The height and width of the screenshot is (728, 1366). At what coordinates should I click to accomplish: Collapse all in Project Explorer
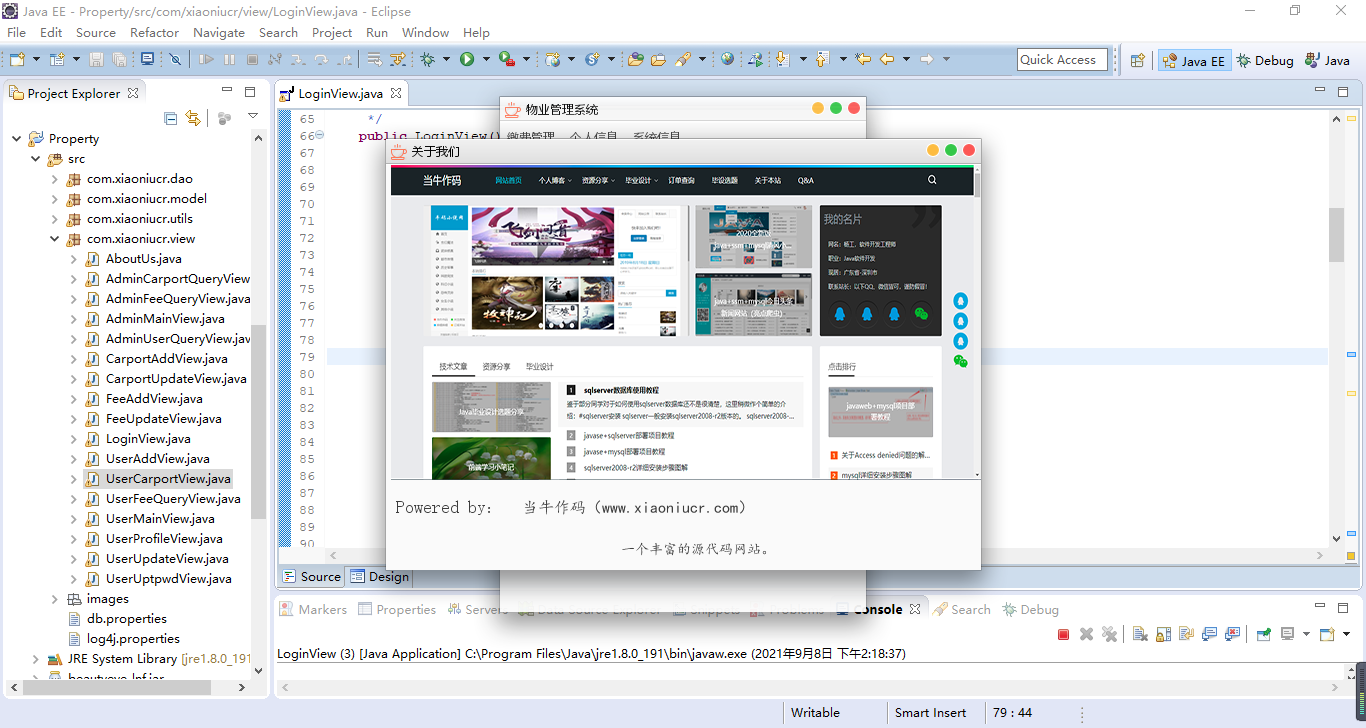click(x=170, y=118)
